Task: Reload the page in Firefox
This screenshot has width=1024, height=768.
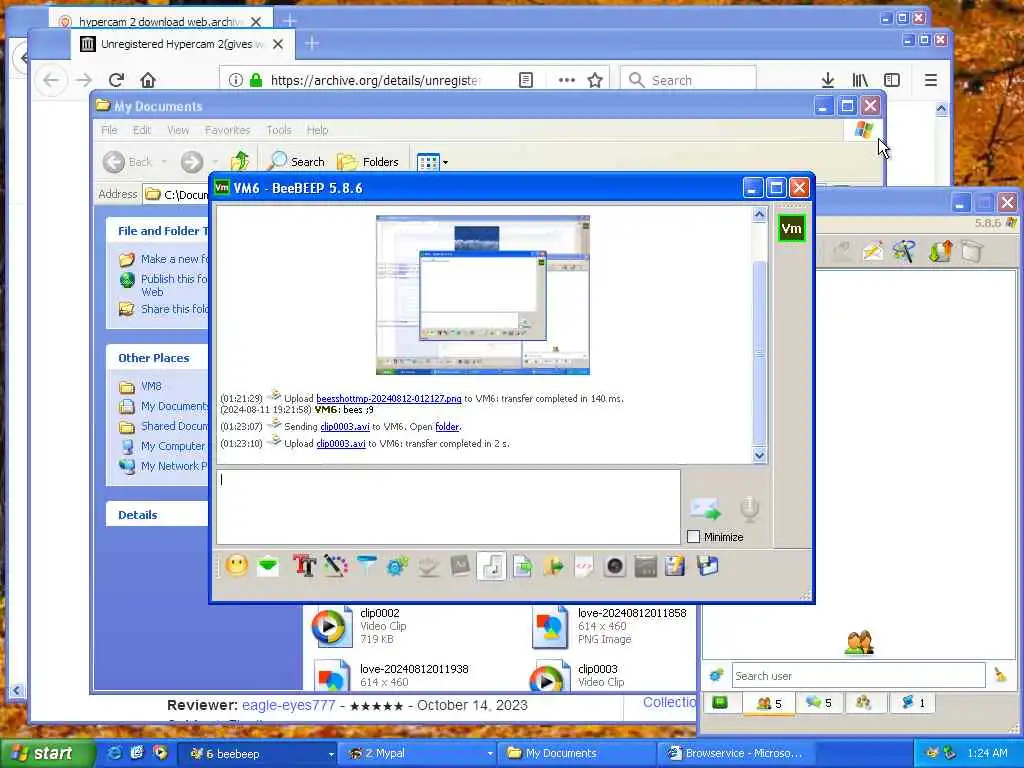Action: (x=116, y=80)
